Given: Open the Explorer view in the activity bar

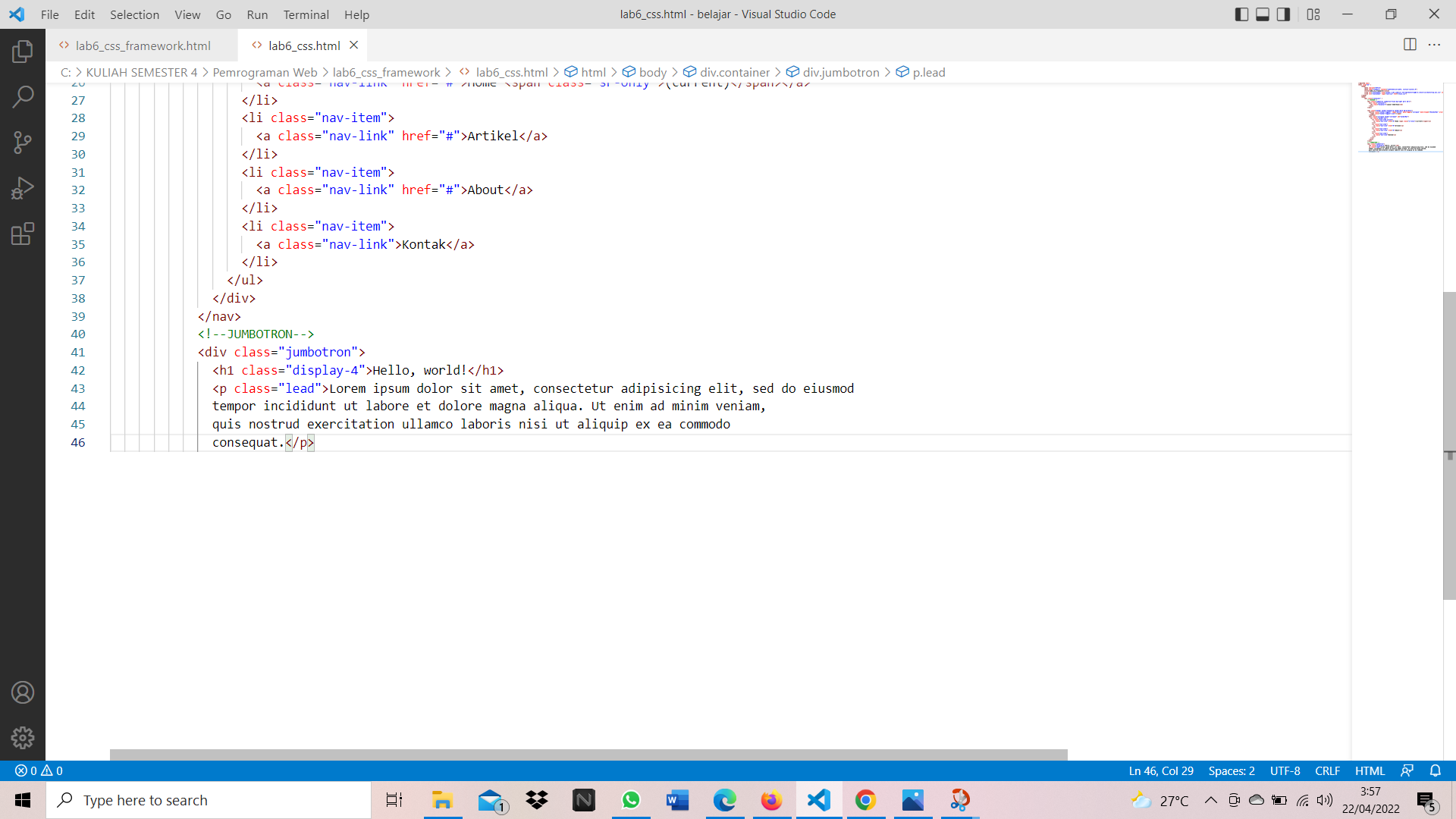Looking at the screenshot, I should [22, 50].
